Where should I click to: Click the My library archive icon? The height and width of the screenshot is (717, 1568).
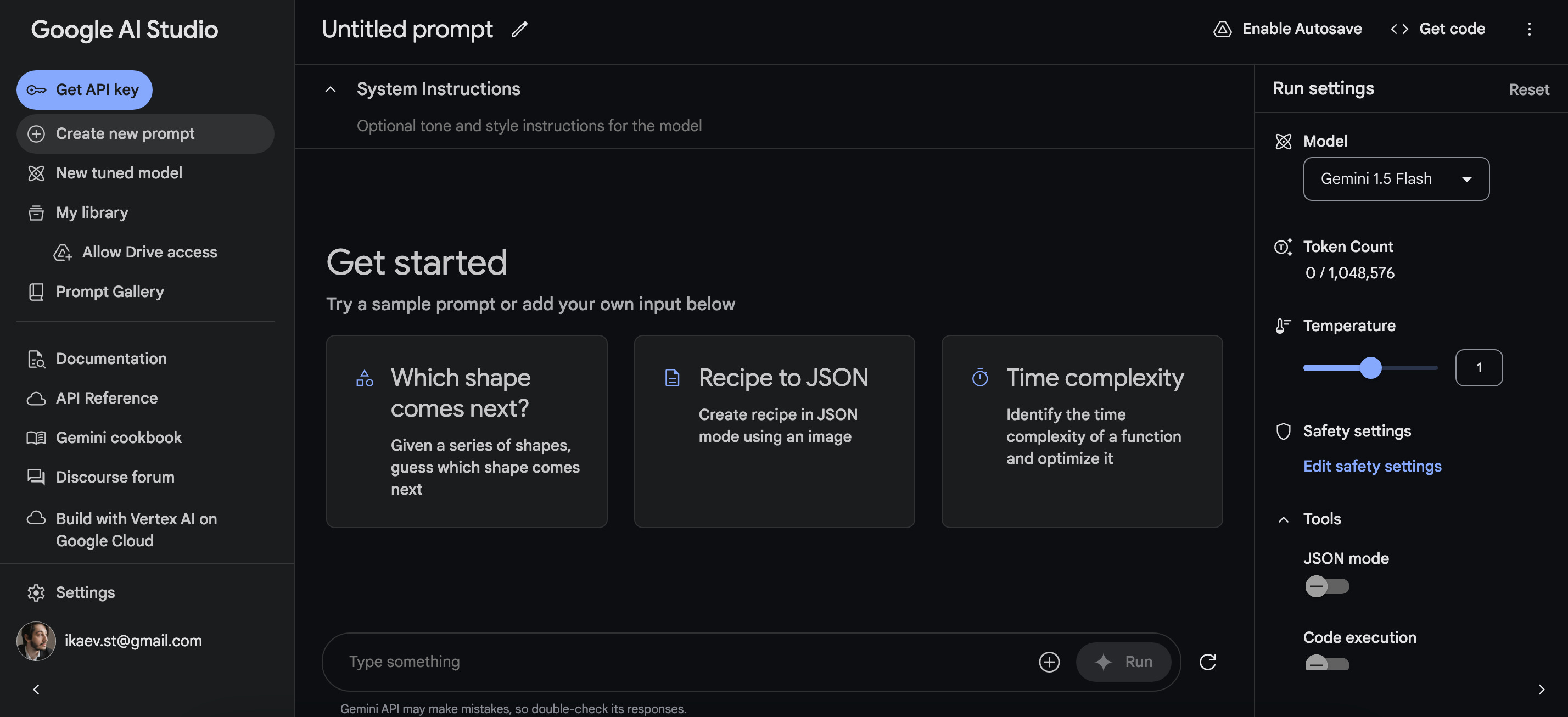37,213
